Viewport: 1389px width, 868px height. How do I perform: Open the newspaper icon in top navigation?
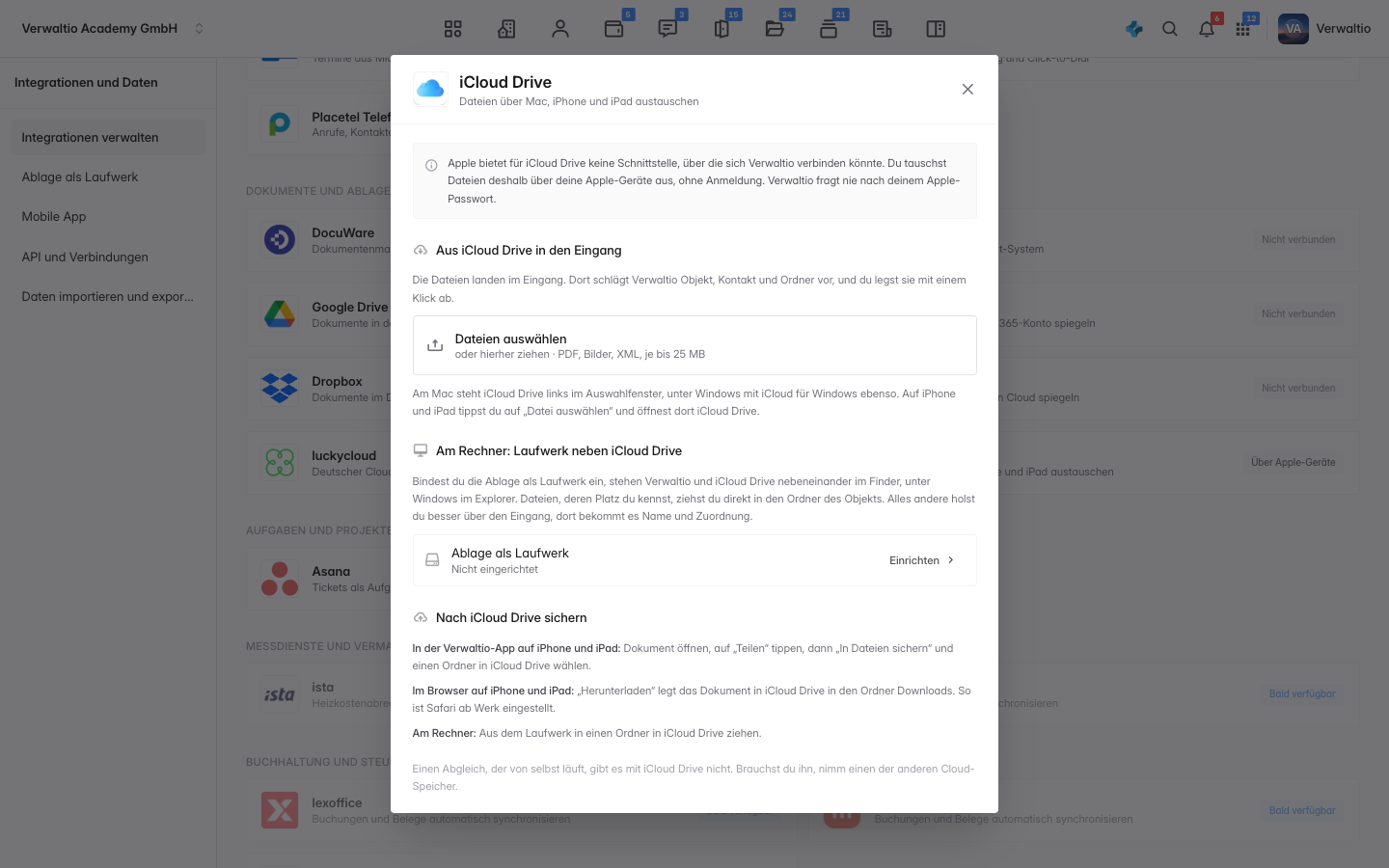(x=882, y=29)
